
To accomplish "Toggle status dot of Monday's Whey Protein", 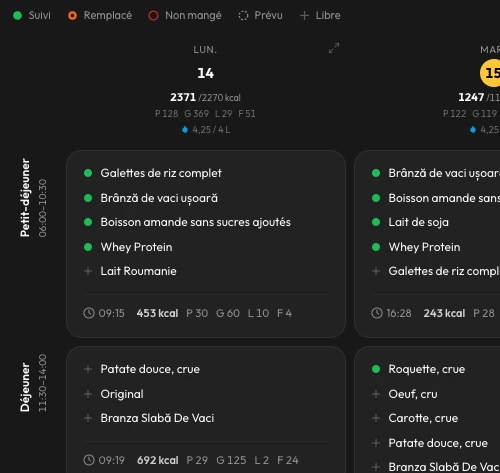I will (88, 247).
